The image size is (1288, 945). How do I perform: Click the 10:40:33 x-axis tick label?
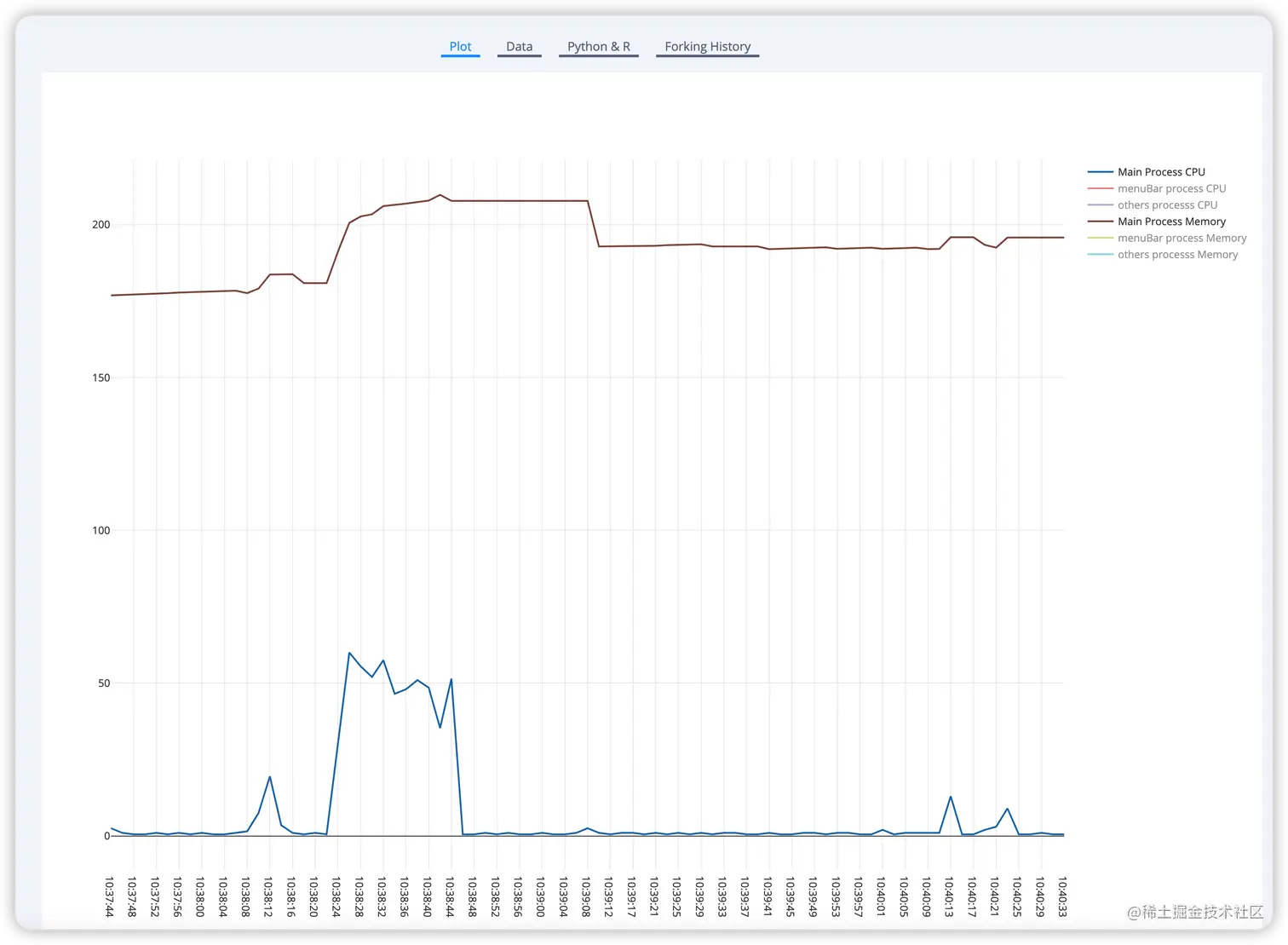click(x=1062, y=896)
